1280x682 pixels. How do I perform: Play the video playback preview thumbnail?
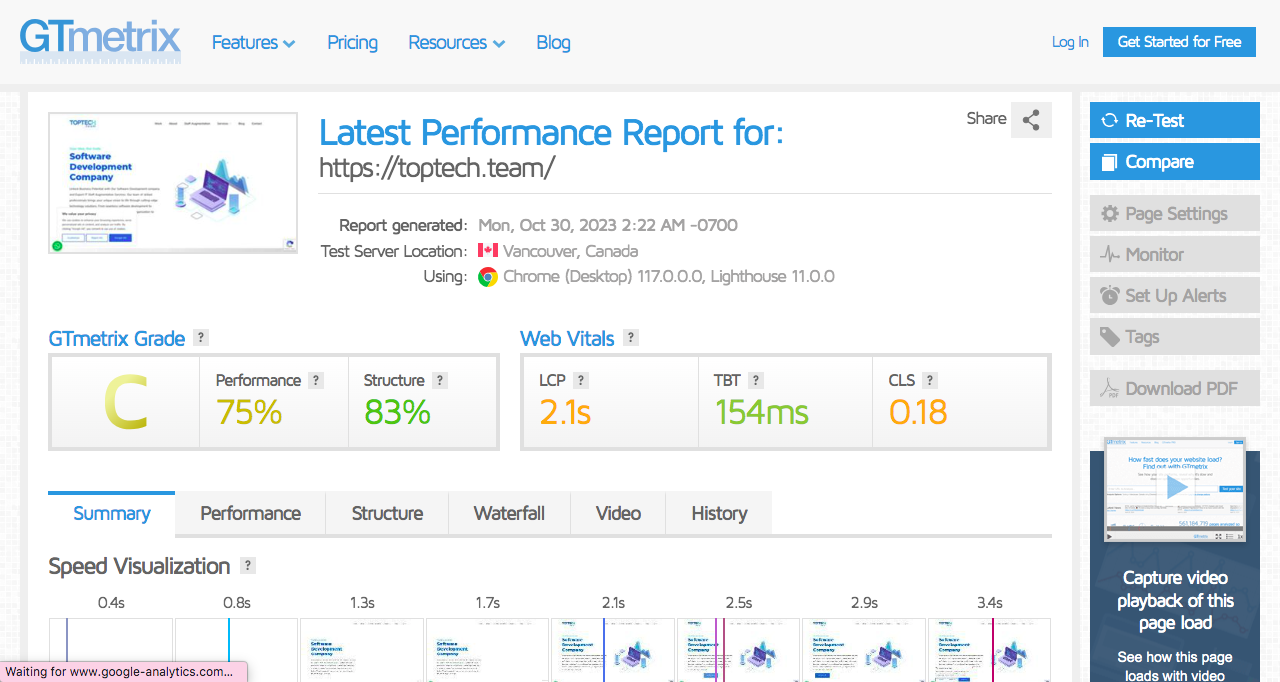pyautogui.click(x=1175, y=489)
